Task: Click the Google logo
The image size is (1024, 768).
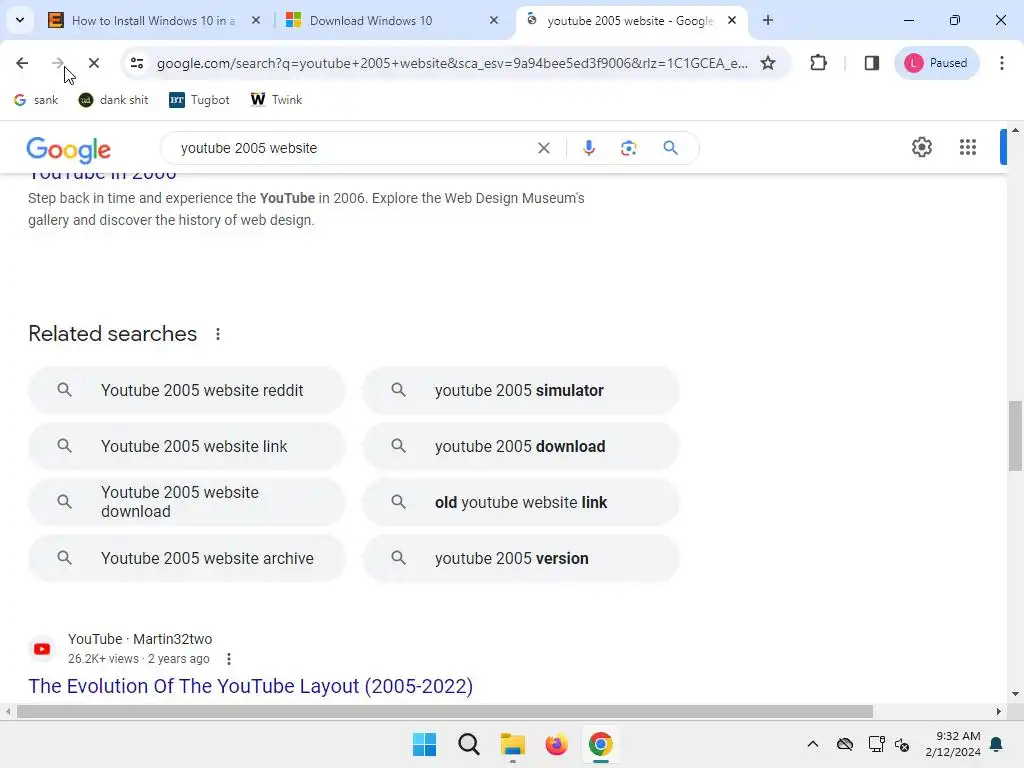Action: click(x=69, y=150)
